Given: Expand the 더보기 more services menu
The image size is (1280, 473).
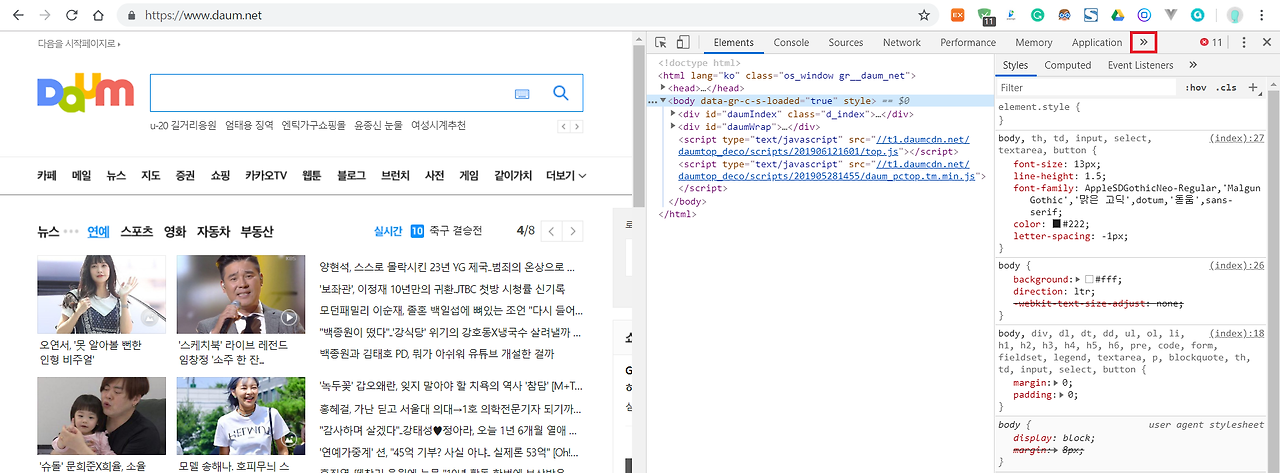Looking at the screenshot, I should point(566,176).
